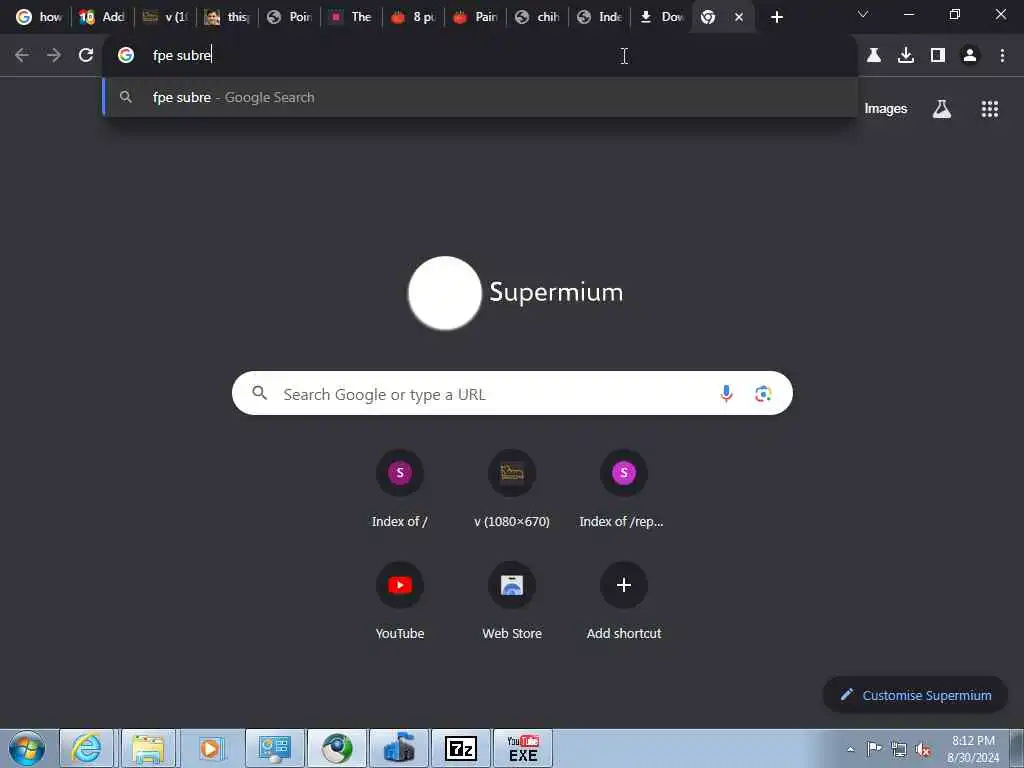Switch to the 'chih' tab

click(537, 17)
